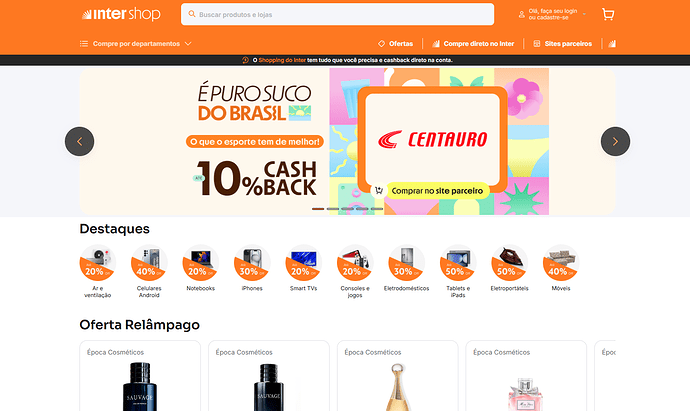Open the Ofertas menu item
This screenshot has height=411, width=690.
click(396, 44)
